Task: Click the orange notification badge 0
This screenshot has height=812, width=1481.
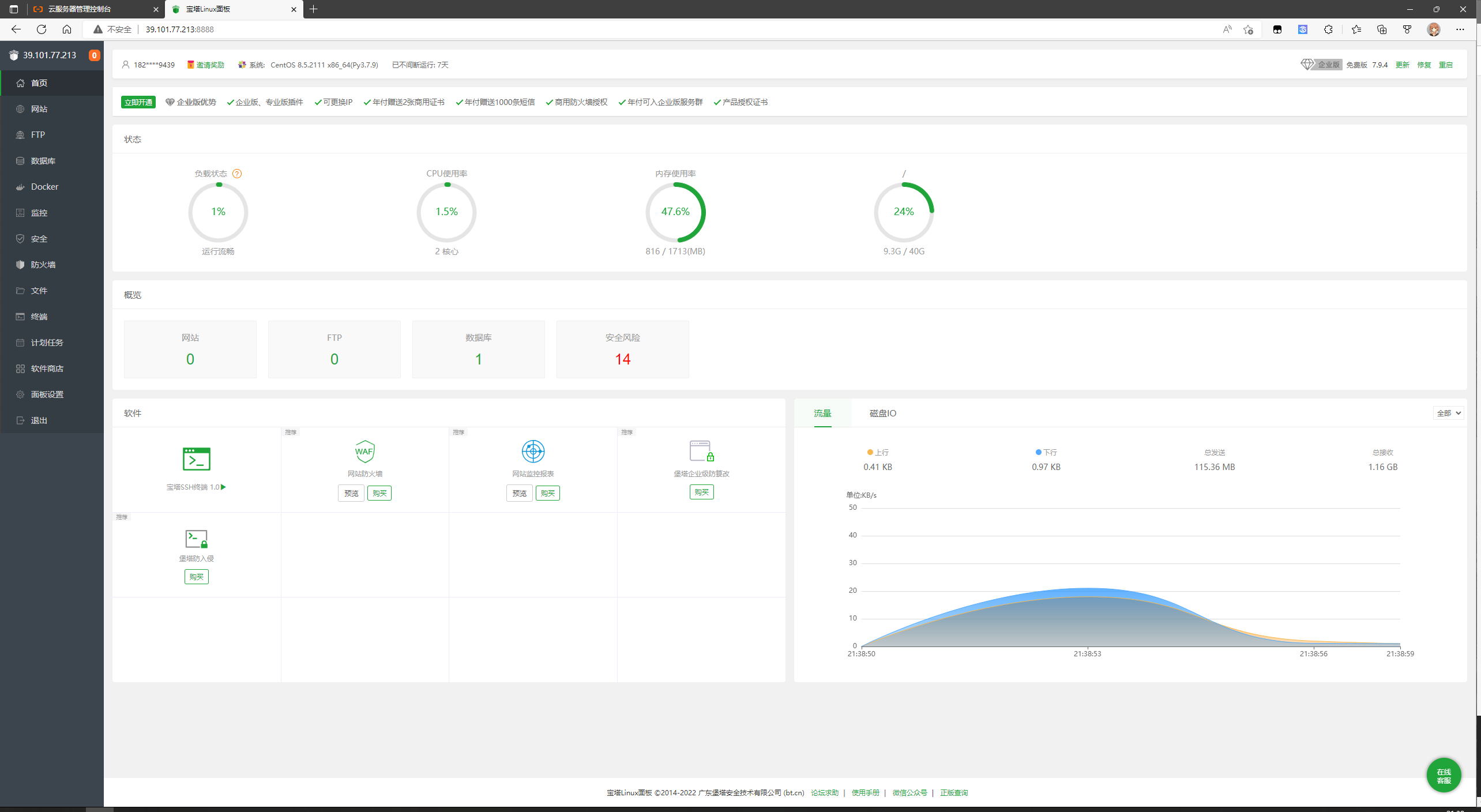Action: click(x=94, y=55)
